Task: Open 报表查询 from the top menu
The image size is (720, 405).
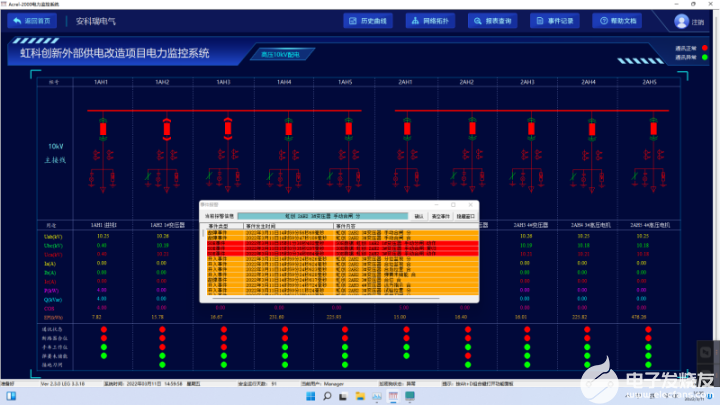Action: (x=493, y=21)
